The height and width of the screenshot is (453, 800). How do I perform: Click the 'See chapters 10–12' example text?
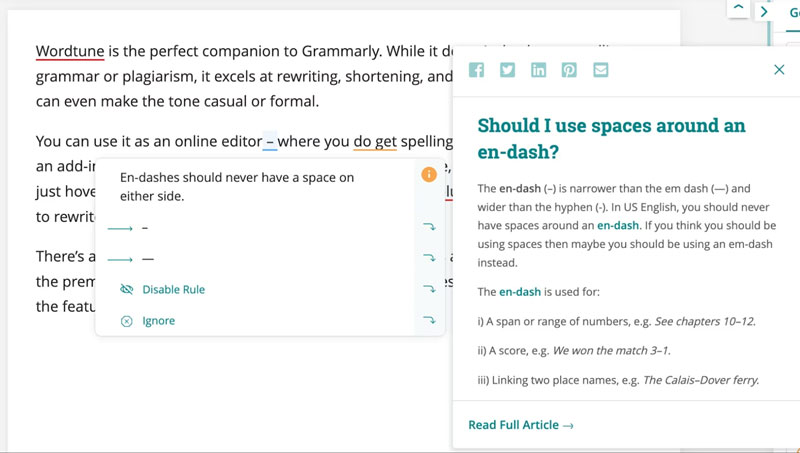pos(705,321)
